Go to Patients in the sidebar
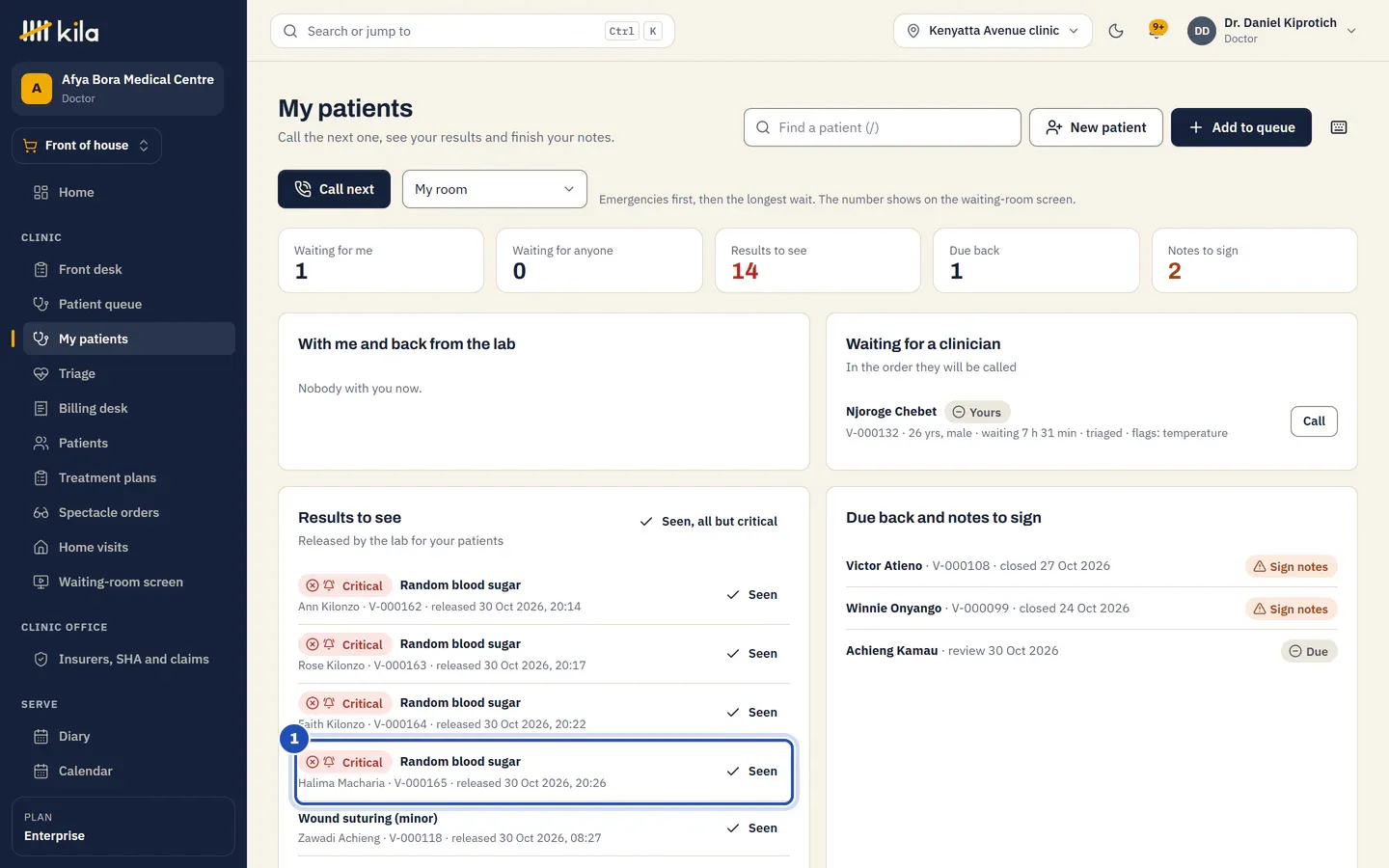1389x868 pixels. pos(129,443)
